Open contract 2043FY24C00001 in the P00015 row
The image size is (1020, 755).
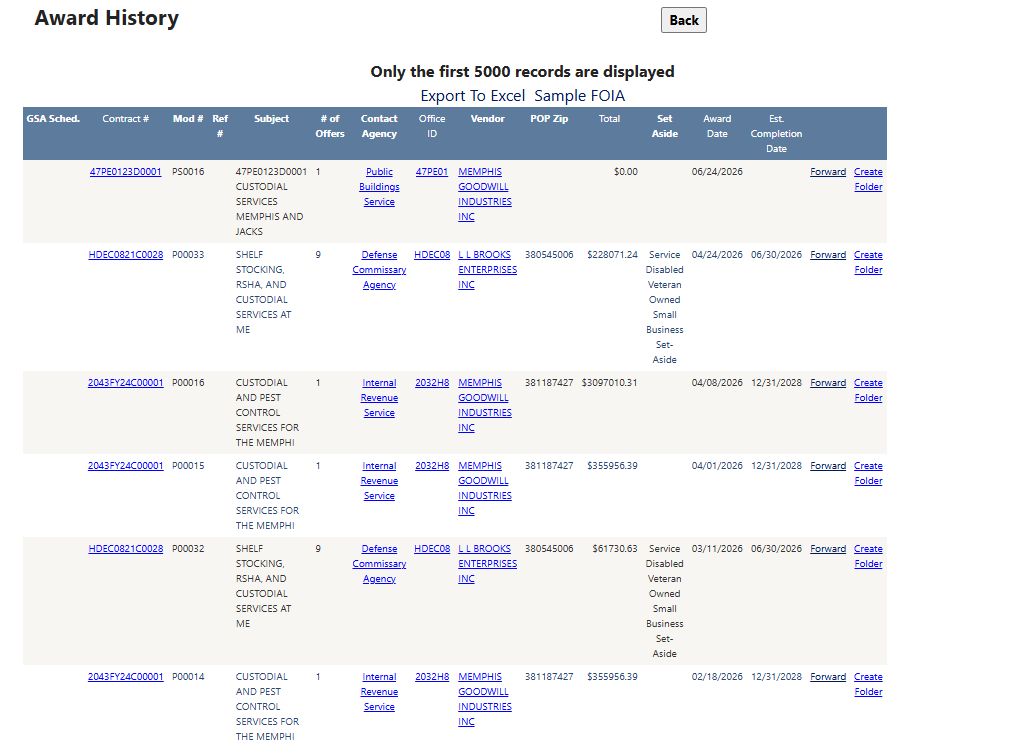[126, 466]
